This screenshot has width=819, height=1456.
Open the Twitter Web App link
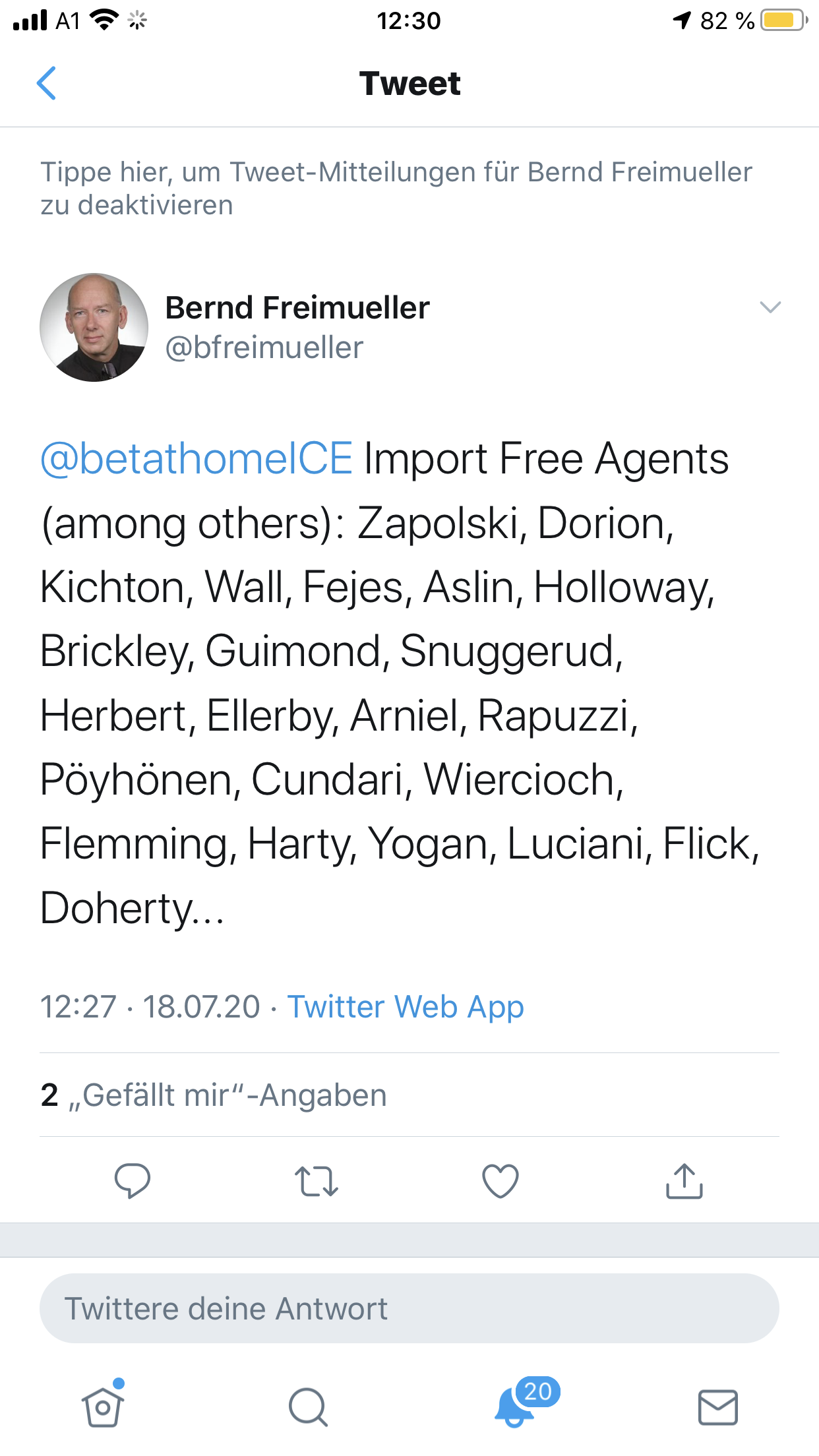tap(406, 1007)
